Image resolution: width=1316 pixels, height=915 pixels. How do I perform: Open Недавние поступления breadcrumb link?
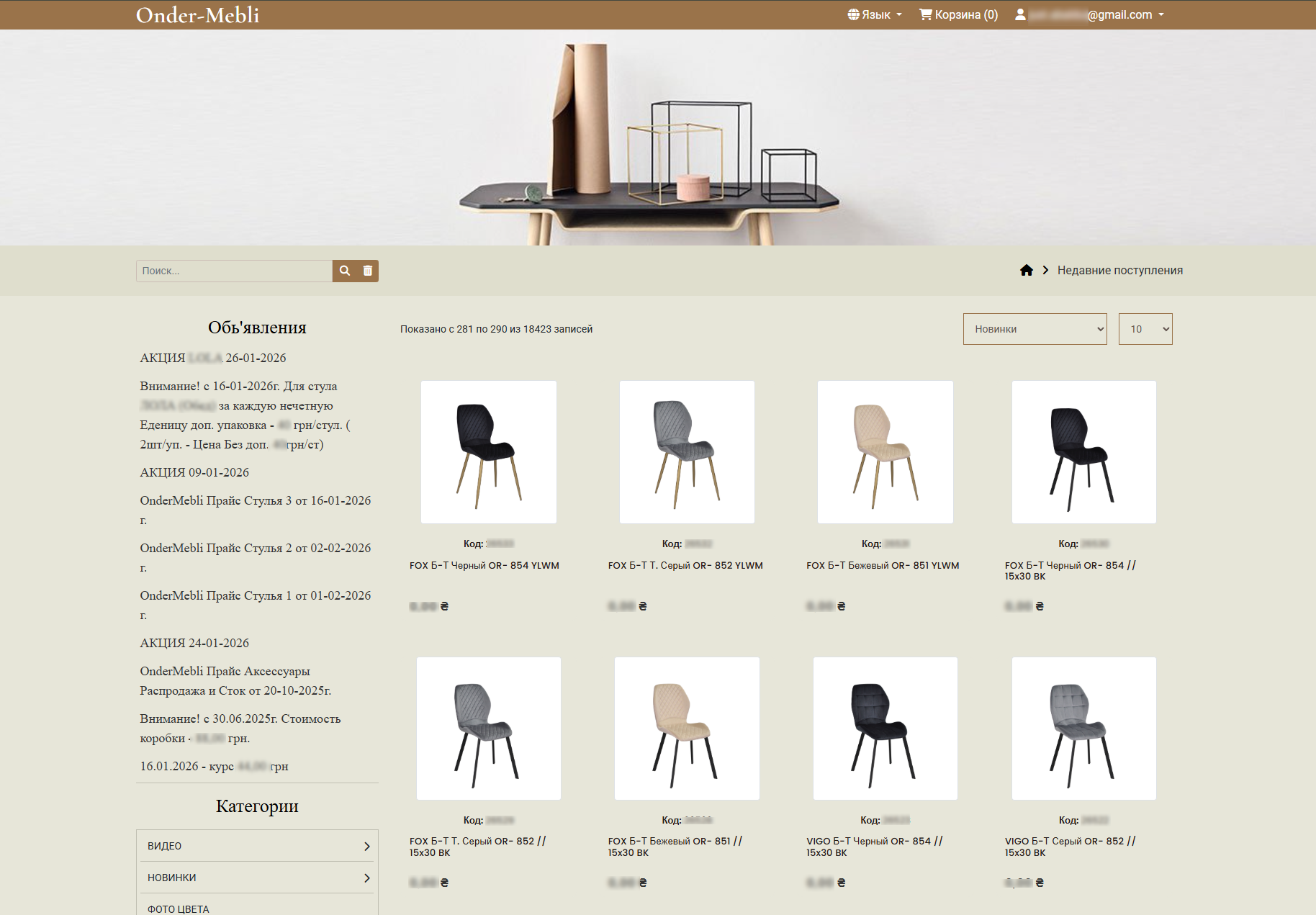1119,270
